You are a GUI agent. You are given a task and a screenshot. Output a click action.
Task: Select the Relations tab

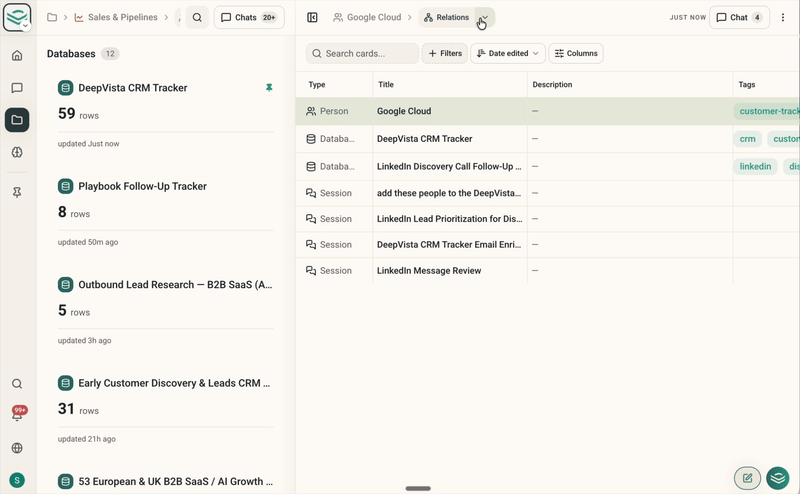(446, 17)
